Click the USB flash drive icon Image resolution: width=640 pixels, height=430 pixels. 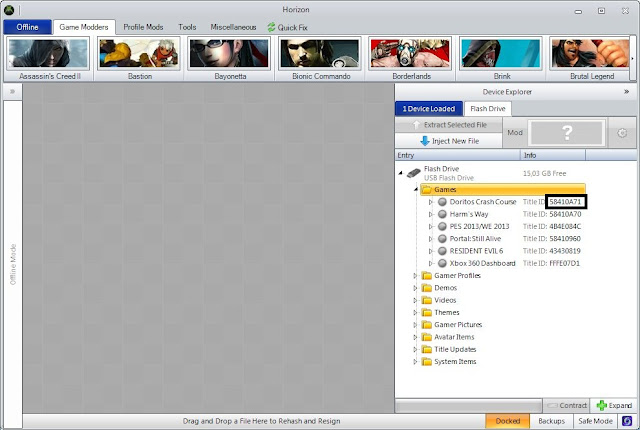coord(413,173)
